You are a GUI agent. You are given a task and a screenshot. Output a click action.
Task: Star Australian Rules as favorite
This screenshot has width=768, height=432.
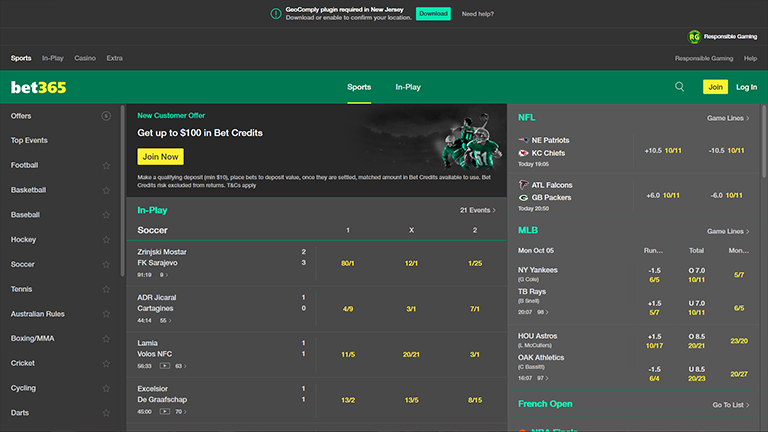tap(106, 314)
